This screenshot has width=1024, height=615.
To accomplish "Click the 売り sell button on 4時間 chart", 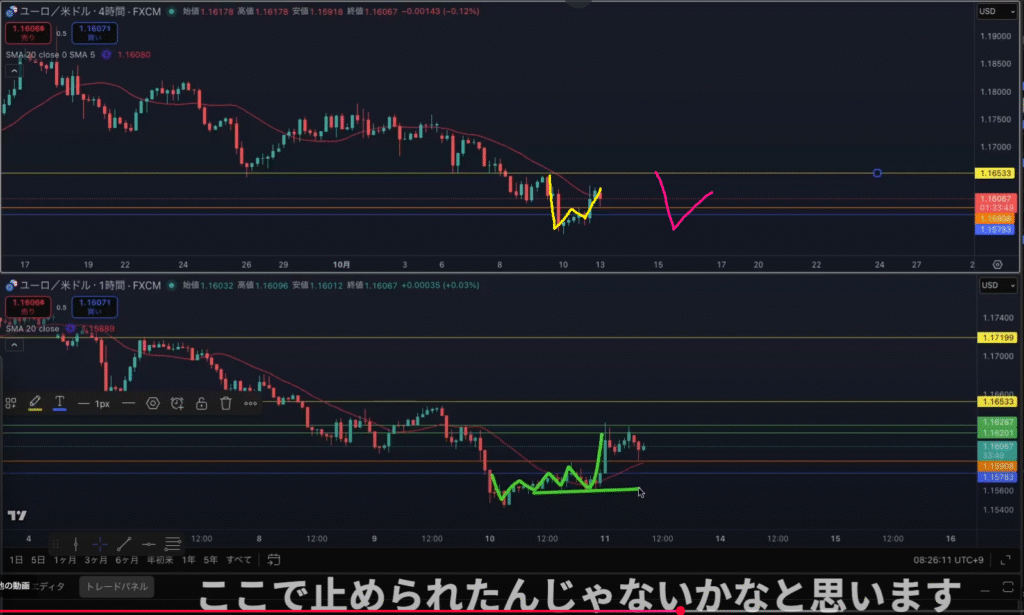I will pos(28,33).
